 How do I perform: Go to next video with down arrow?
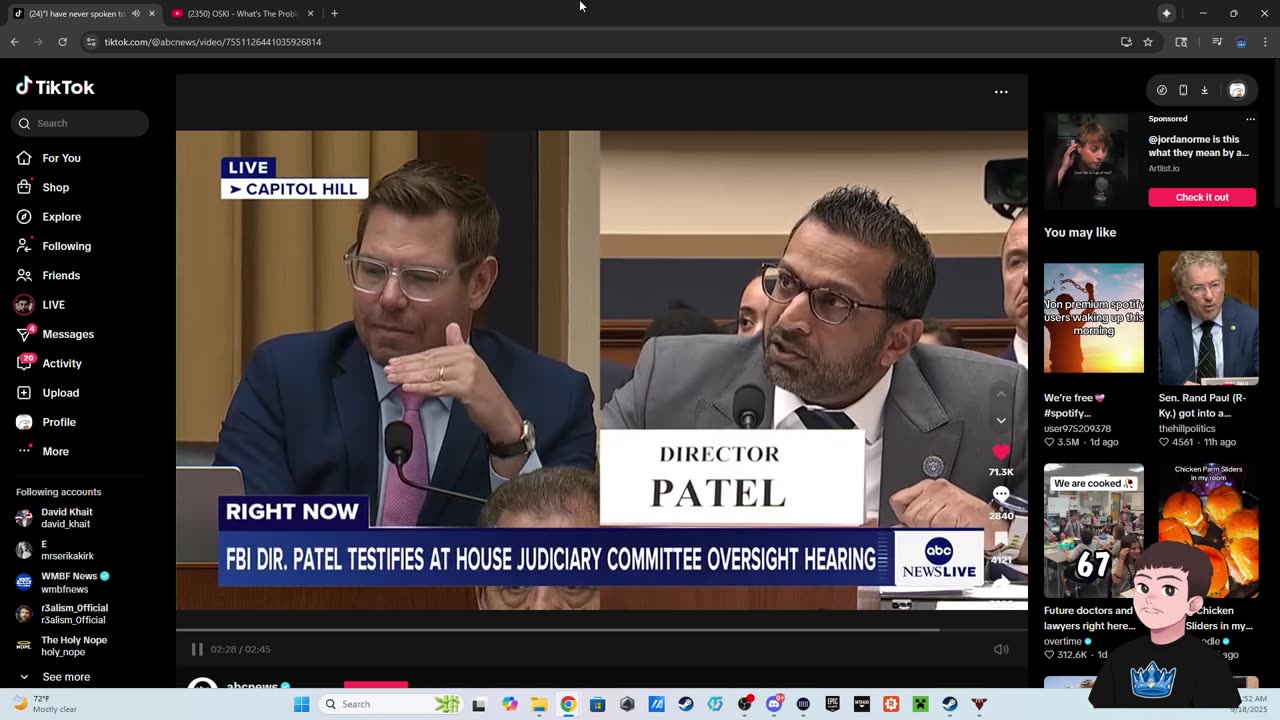(1001, 421)
